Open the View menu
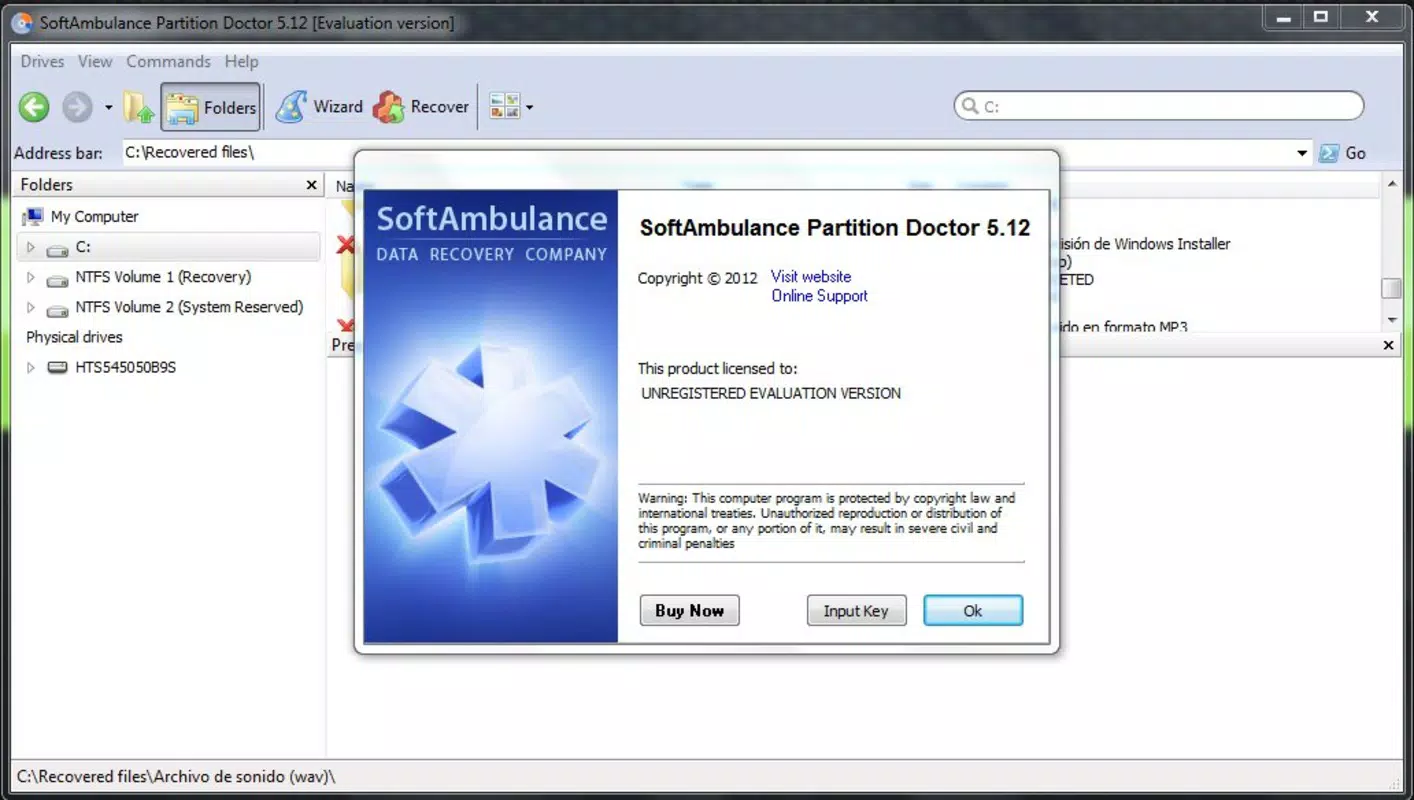The height and width of the screenshot is (800, 1414). (95, 61)
